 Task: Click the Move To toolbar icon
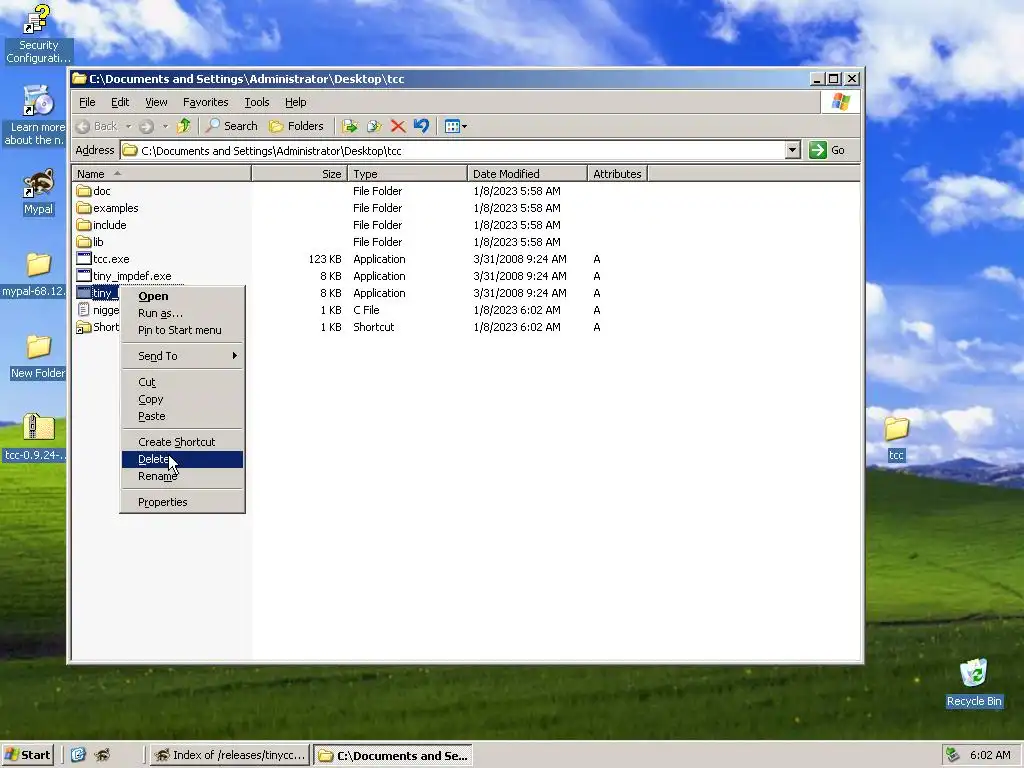350,126
